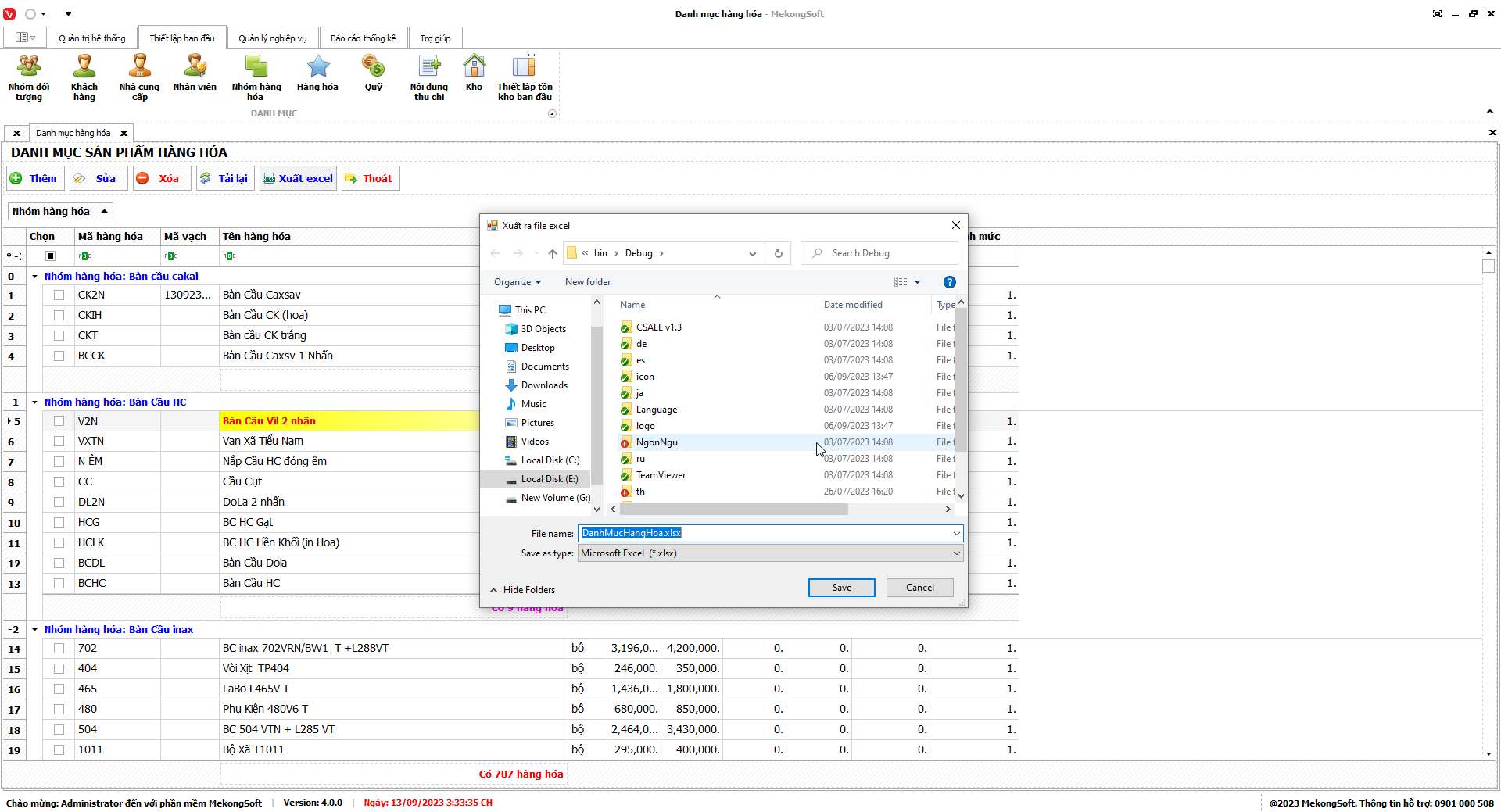The height and width of the screenshot is (812, 1501).
Task: Click the file list horizontal scrollbar
Action: pos(735,510)
